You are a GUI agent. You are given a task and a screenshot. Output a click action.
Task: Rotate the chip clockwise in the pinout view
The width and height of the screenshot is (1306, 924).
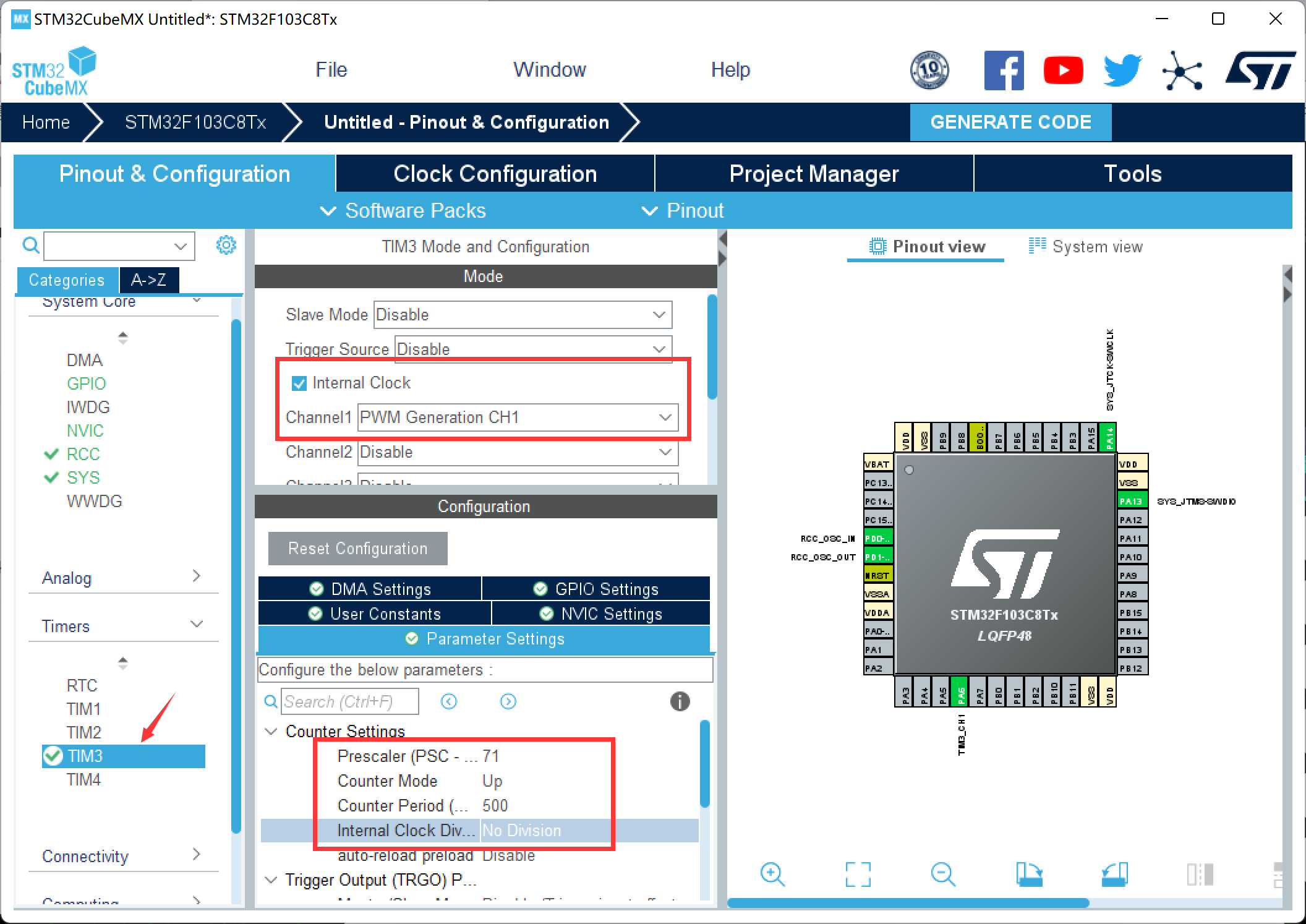point(1029,875)
